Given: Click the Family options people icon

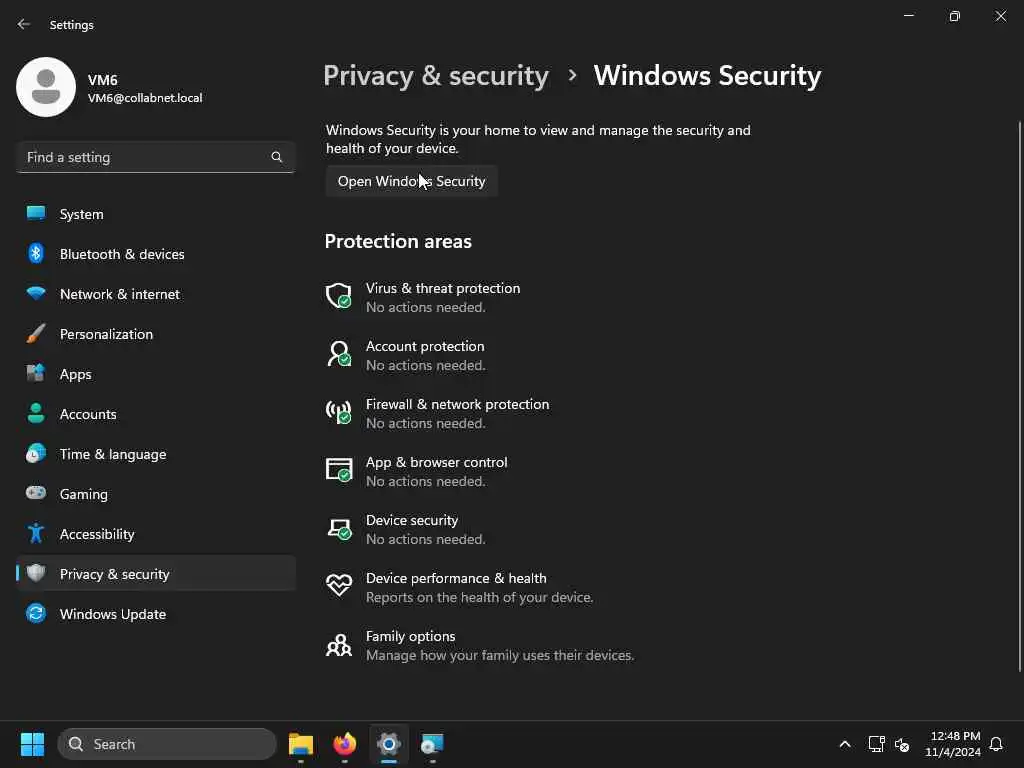Looking at the screenshot, I should [x=339, y=645].
